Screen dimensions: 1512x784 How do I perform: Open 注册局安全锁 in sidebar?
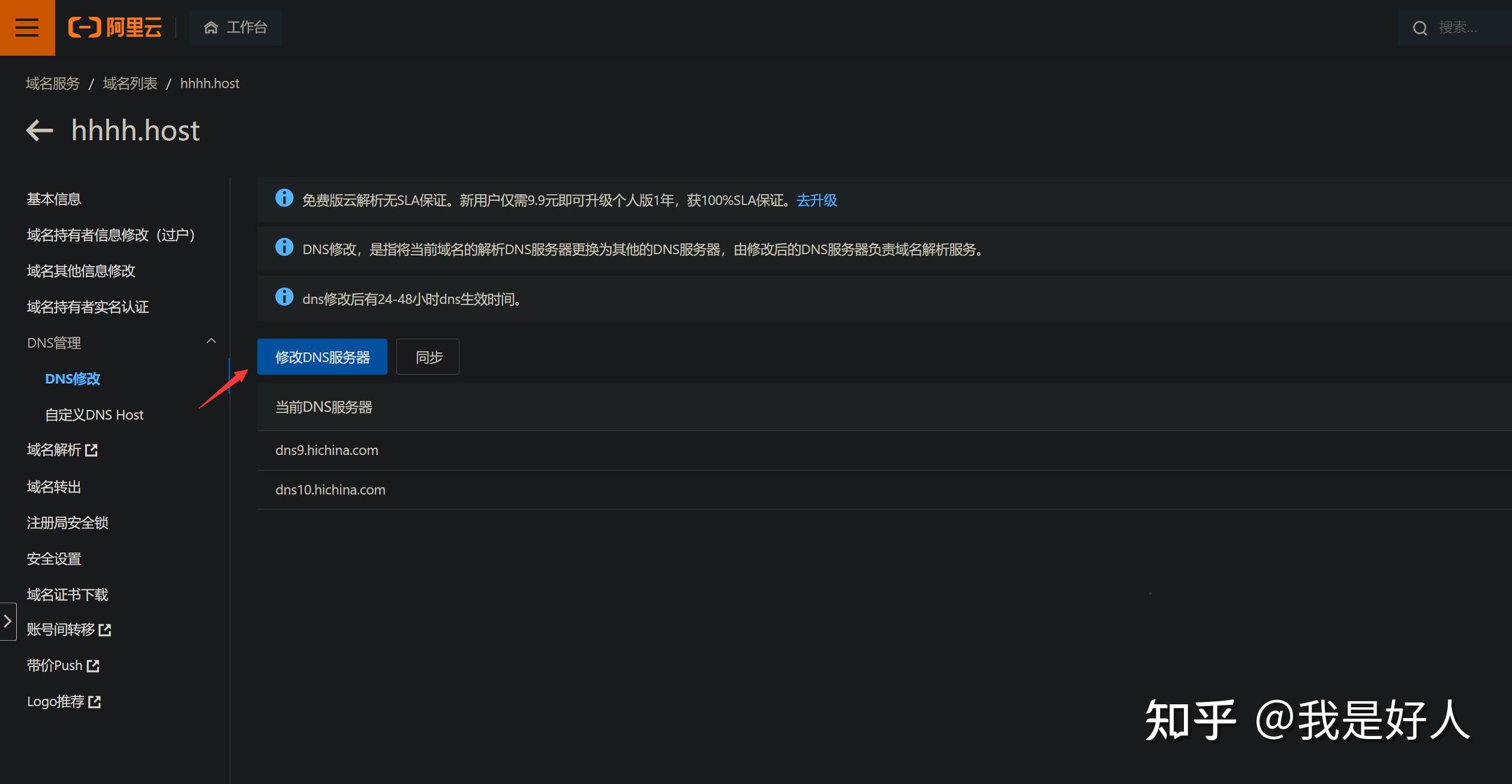[x=67, y=523]
